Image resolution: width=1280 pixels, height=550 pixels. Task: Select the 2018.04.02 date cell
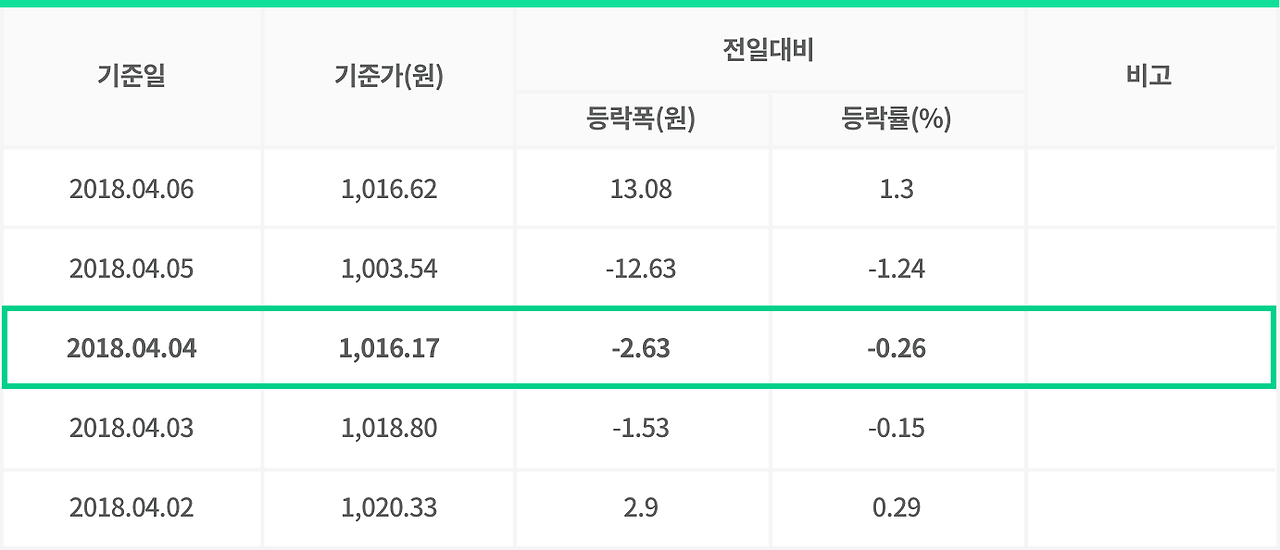(x=132, y=508)
